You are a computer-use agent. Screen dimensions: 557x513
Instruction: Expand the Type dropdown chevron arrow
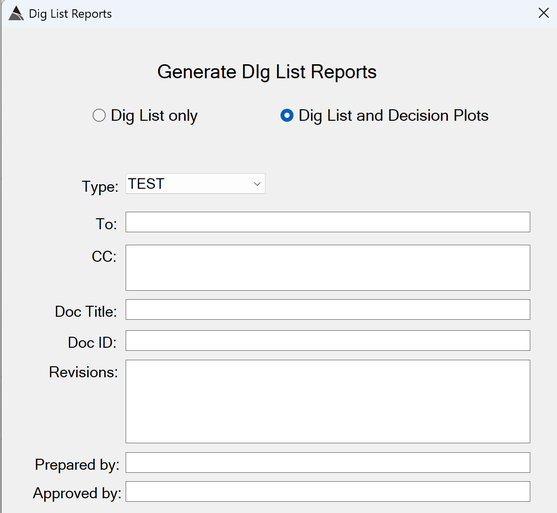click(x=257, y=184)
